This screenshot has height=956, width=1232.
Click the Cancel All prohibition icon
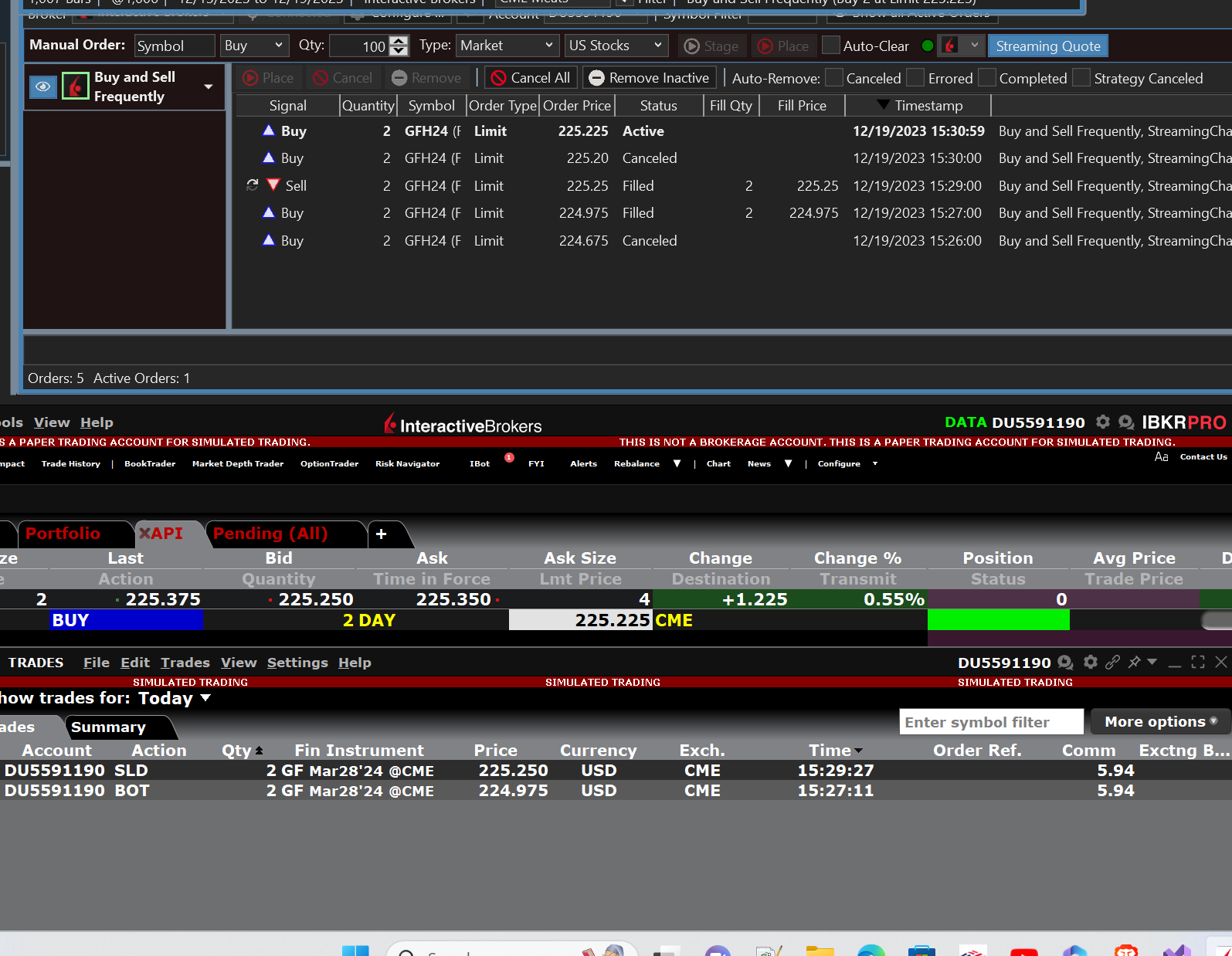tap(498, 78)
